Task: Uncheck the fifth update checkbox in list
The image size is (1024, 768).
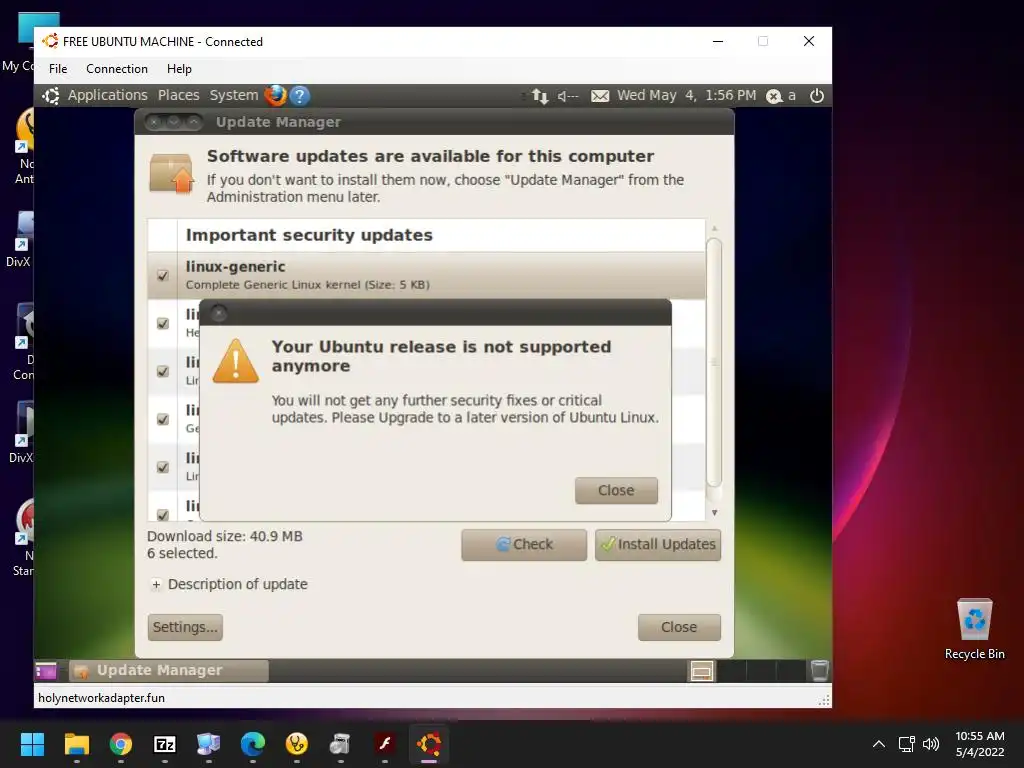Action: (x=163, y=467)
